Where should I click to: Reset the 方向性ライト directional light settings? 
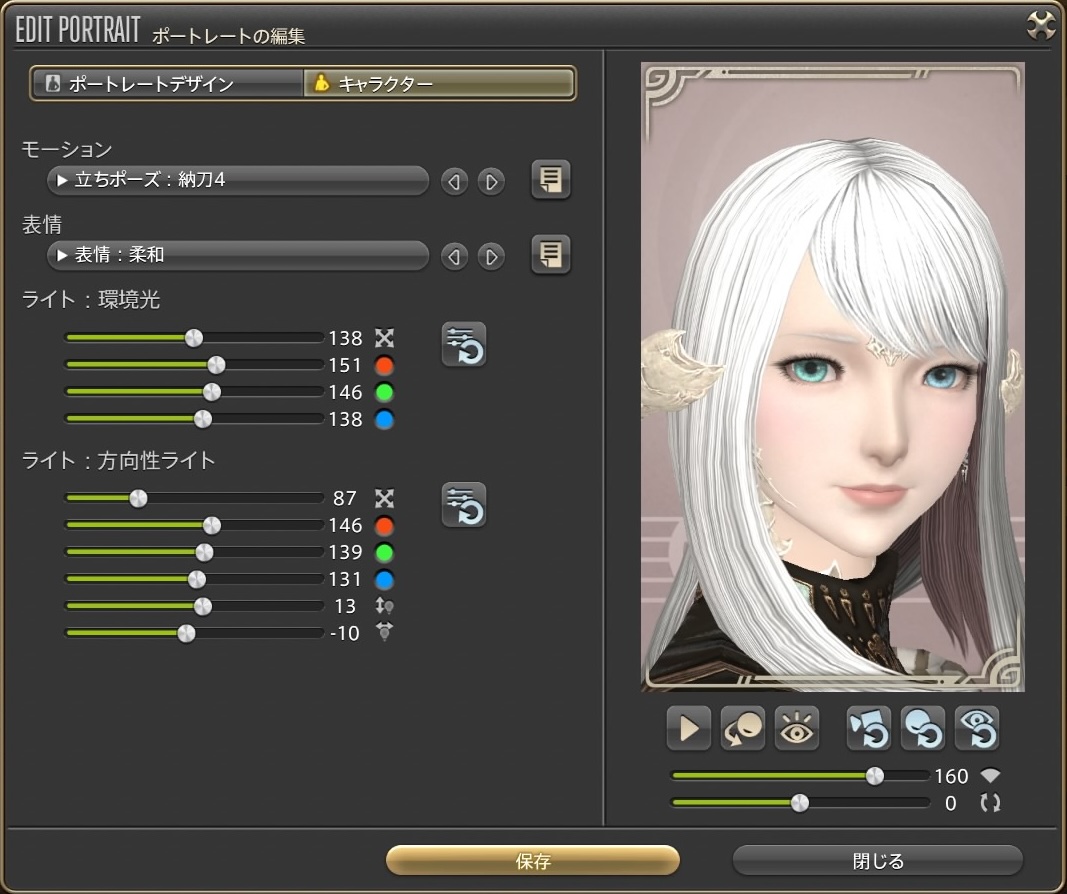[464, 505]
